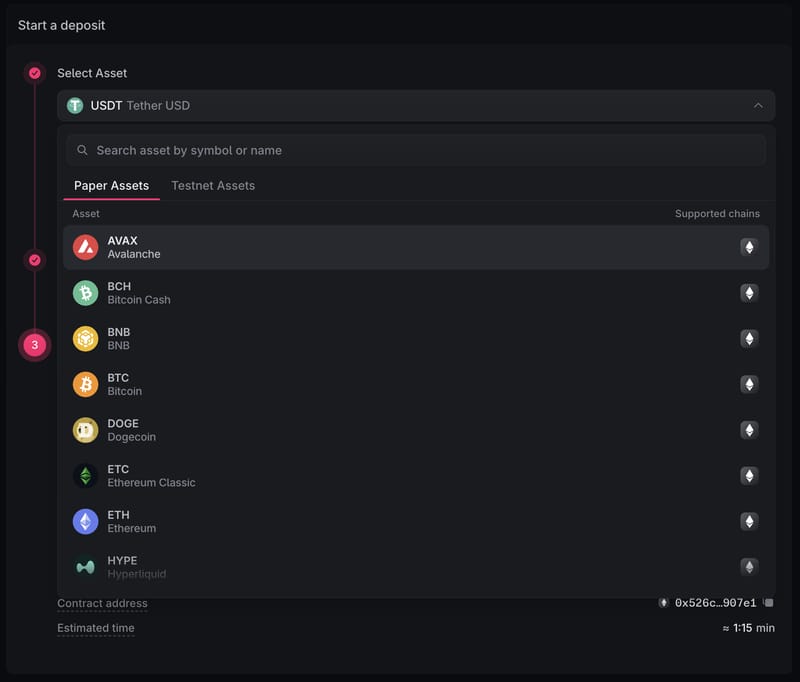Viewport: 800px width, 682px height.
Task: Click the 0x526c…907e1 address value
Action: tap(715, 602)
